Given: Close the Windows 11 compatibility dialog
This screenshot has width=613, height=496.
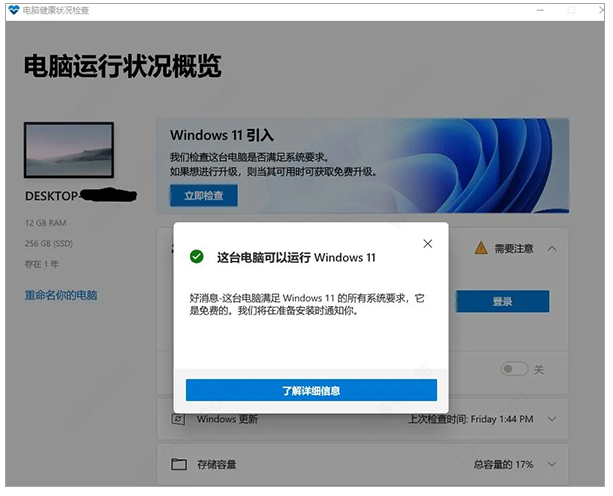Looking at the screenshot, I should coord(427,243).
